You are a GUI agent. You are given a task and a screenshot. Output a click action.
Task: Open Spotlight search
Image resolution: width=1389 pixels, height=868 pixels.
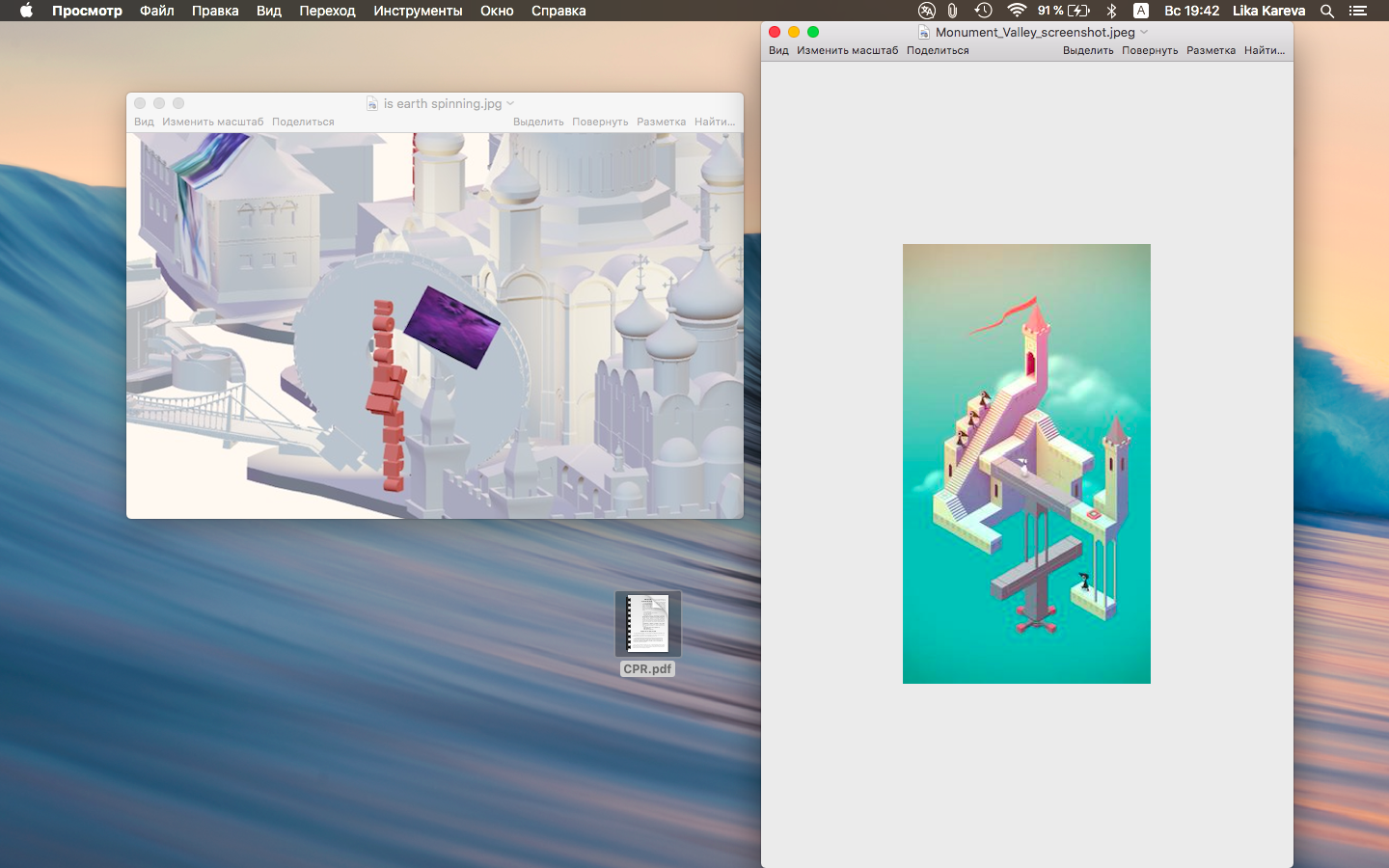(1327, 11)
